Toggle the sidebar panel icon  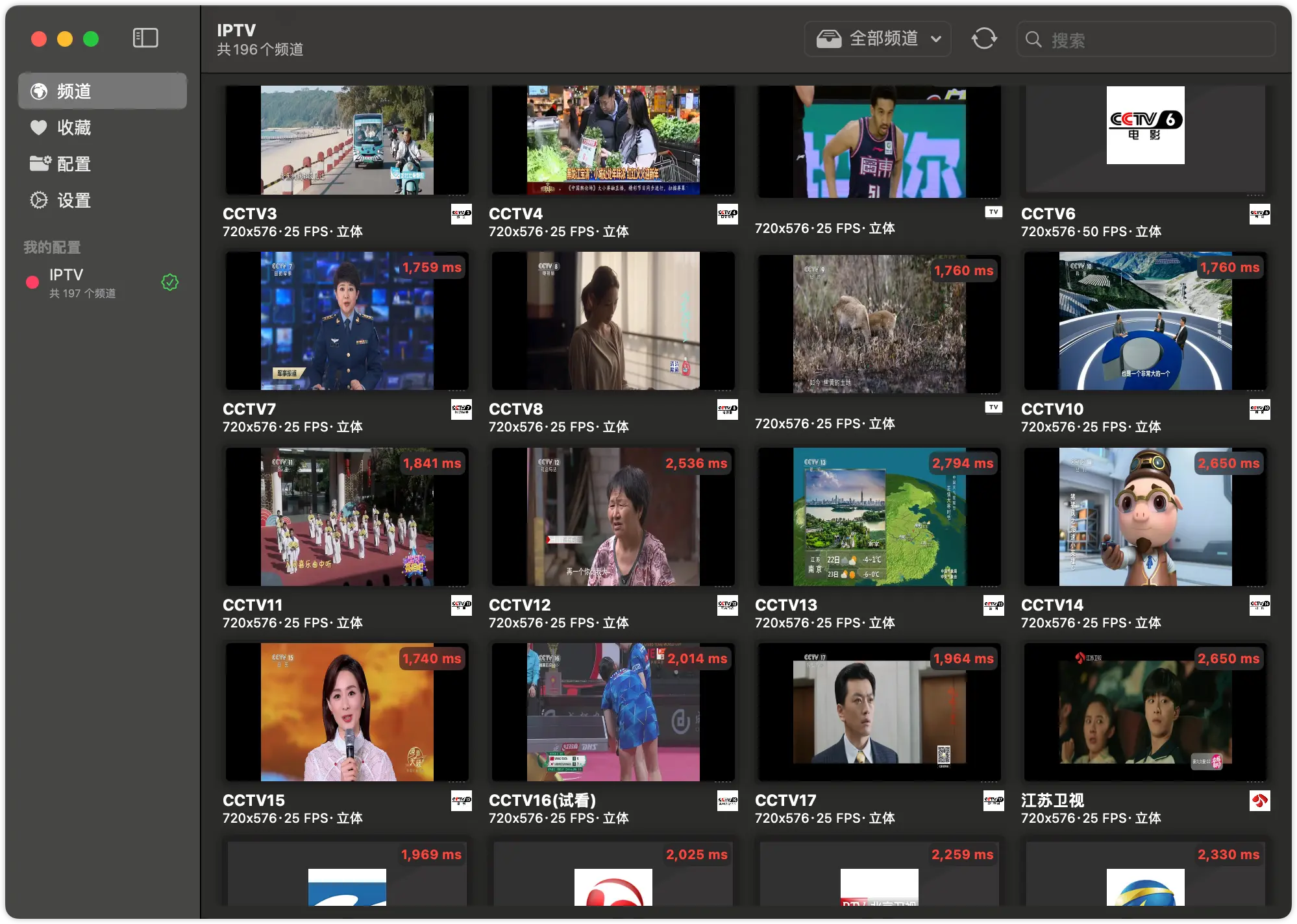pyautogui.click(x=145, y=38)
